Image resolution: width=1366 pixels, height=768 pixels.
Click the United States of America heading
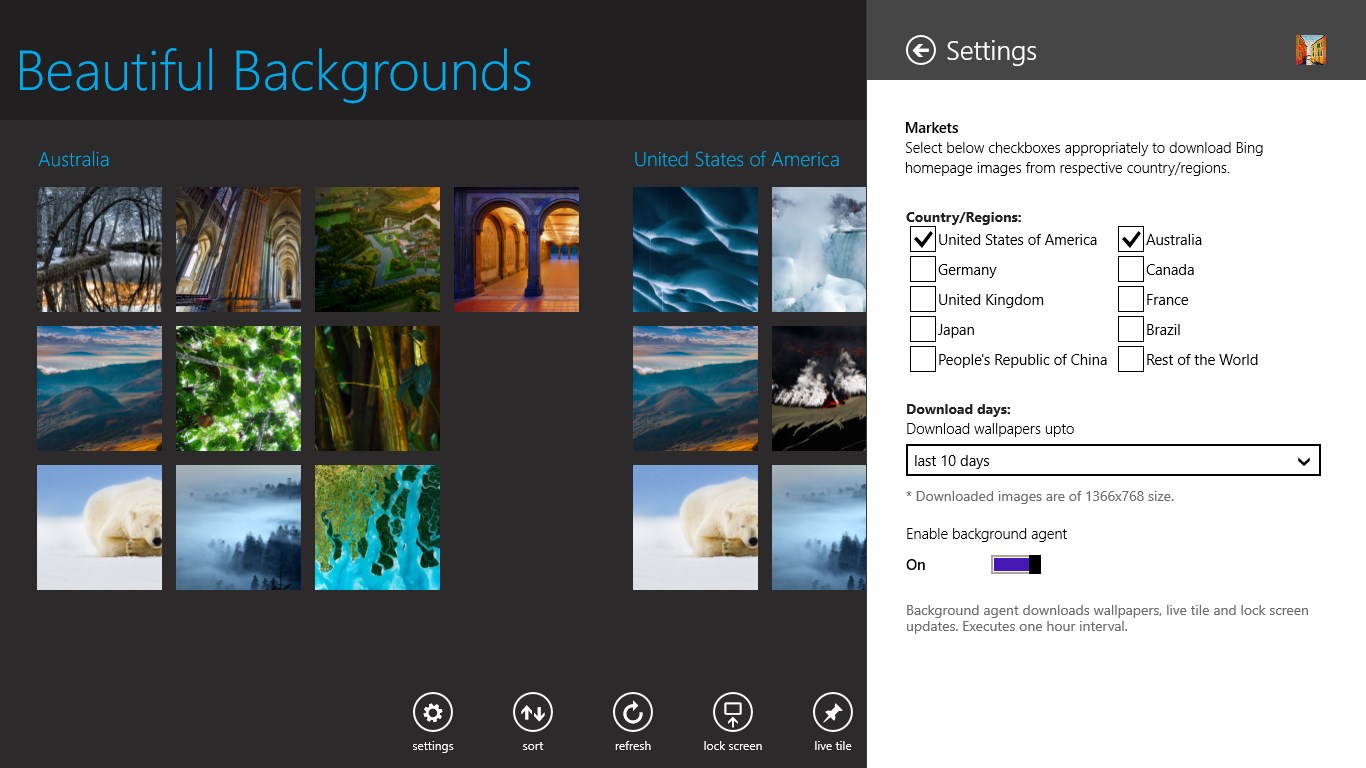pos(736,160)
